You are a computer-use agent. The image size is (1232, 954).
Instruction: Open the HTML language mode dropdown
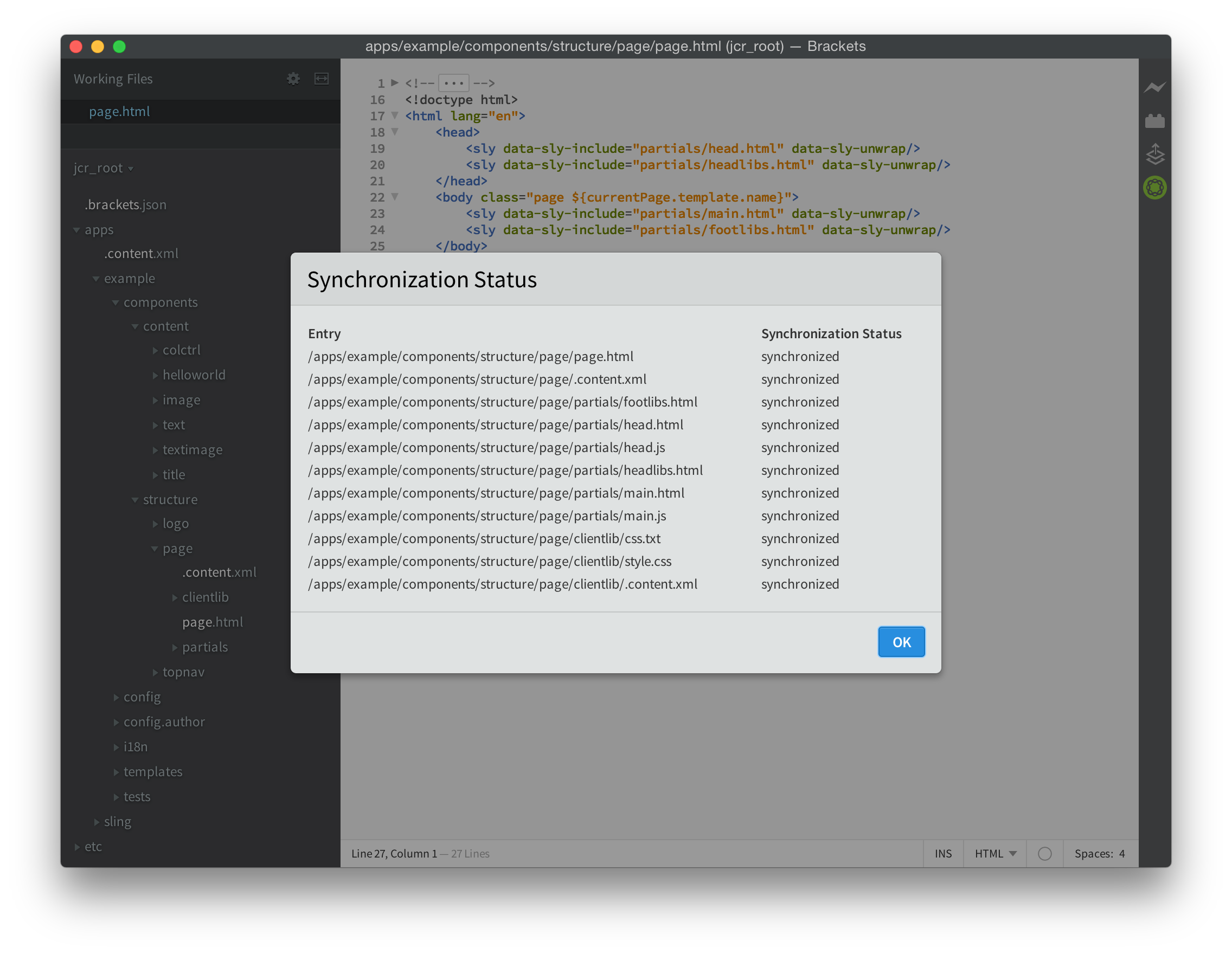coord(995,854)
